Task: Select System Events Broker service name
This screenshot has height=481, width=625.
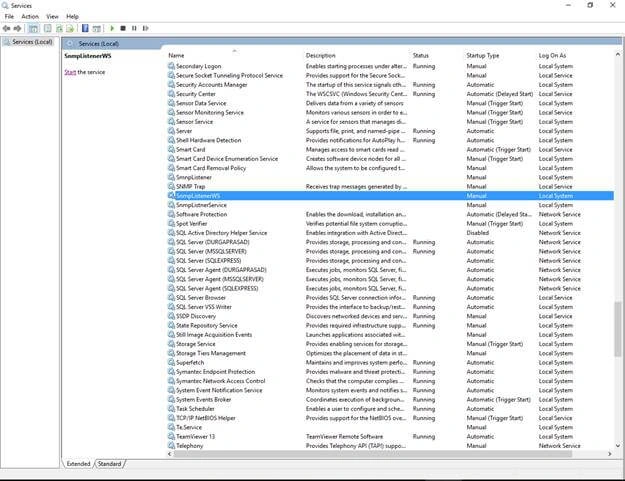Action: coord(203,400)
